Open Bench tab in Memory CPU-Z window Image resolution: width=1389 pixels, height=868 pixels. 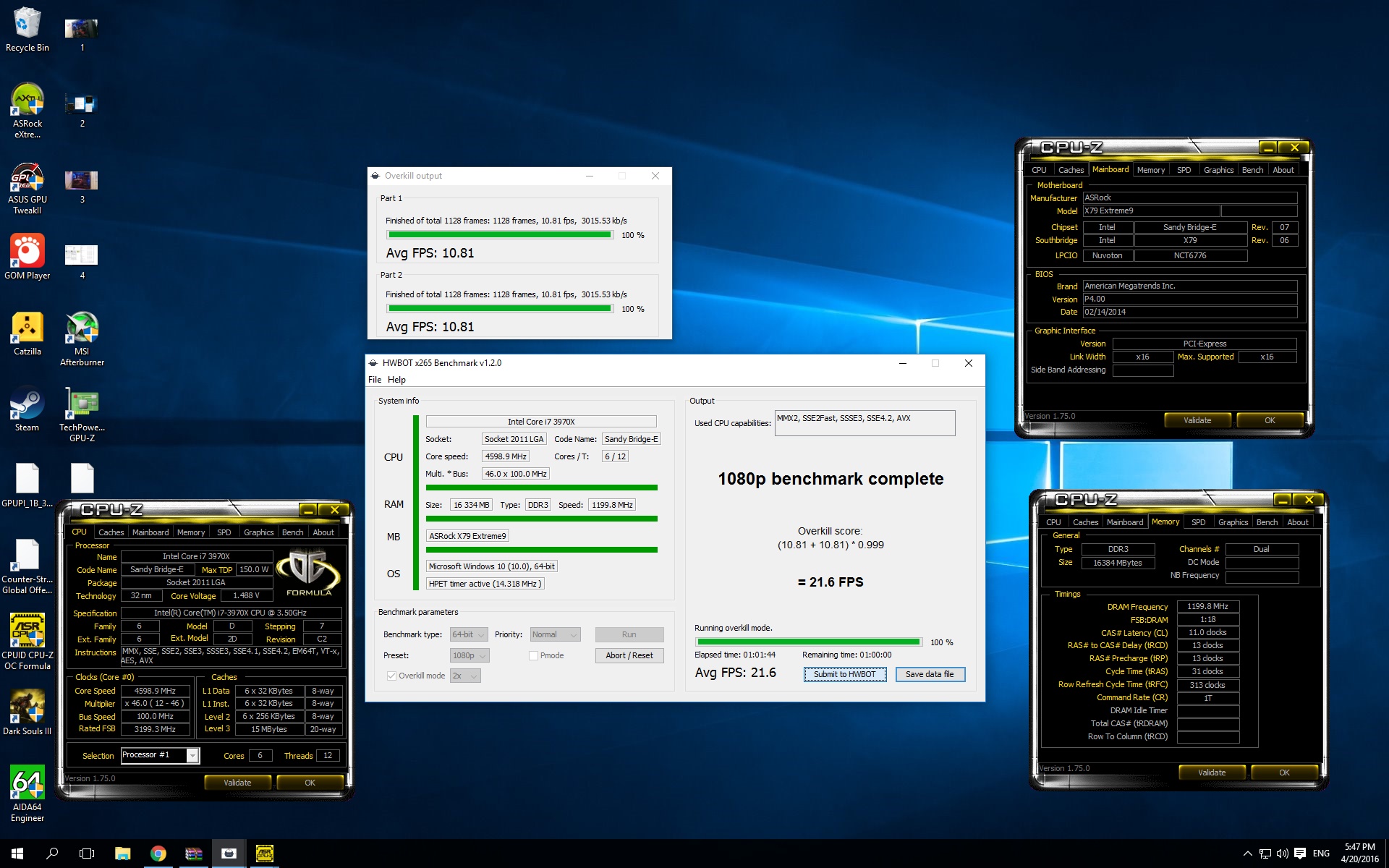(1267, 522)
